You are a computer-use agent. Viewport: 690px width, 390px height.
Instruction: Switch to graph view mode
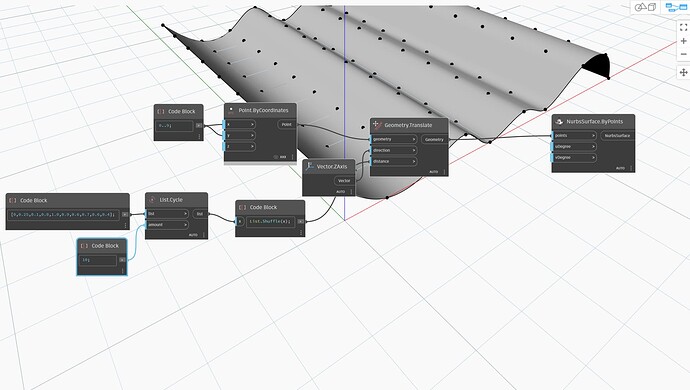pos(675,7)
